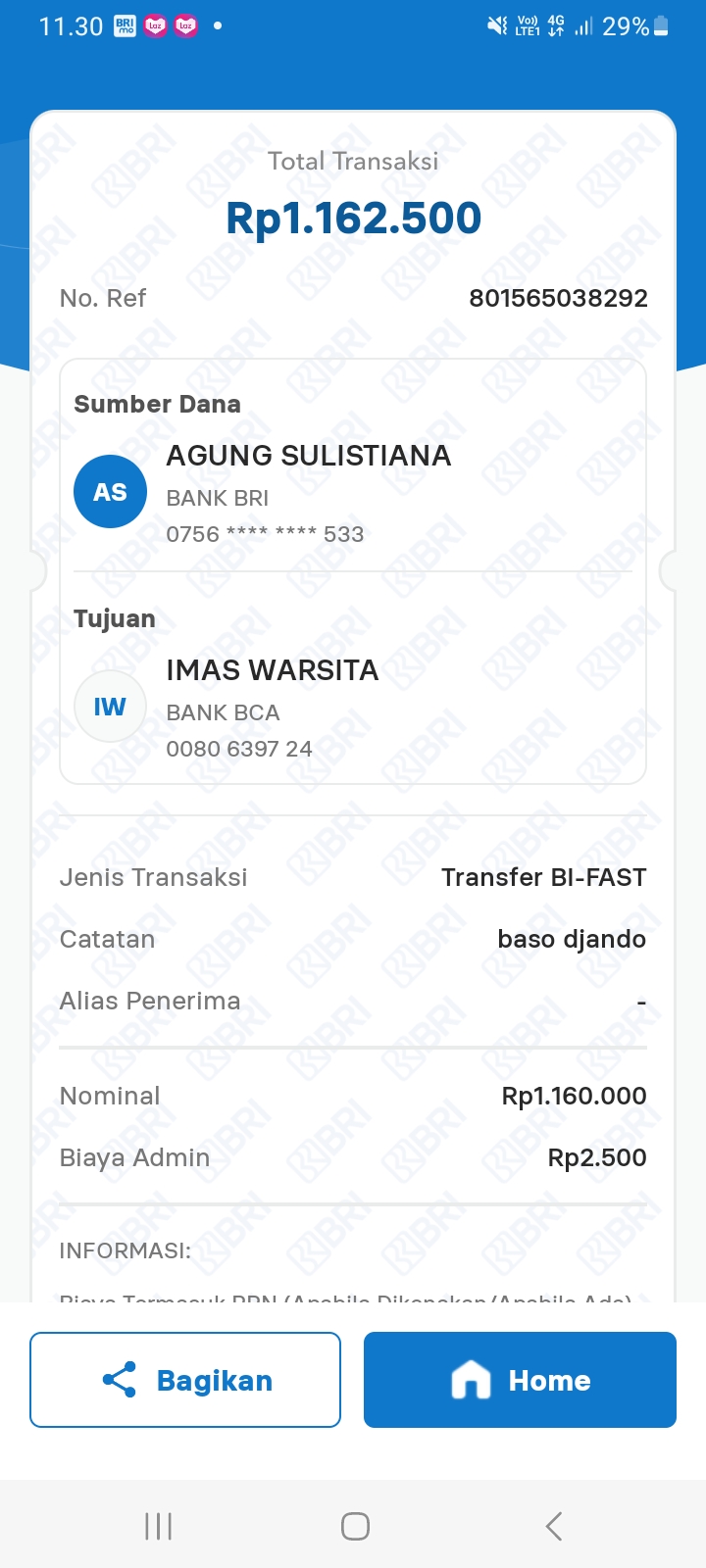Tap the battery indicator in status bar
The width and height of the screenshot is (706, 1568).
(661, 26)
